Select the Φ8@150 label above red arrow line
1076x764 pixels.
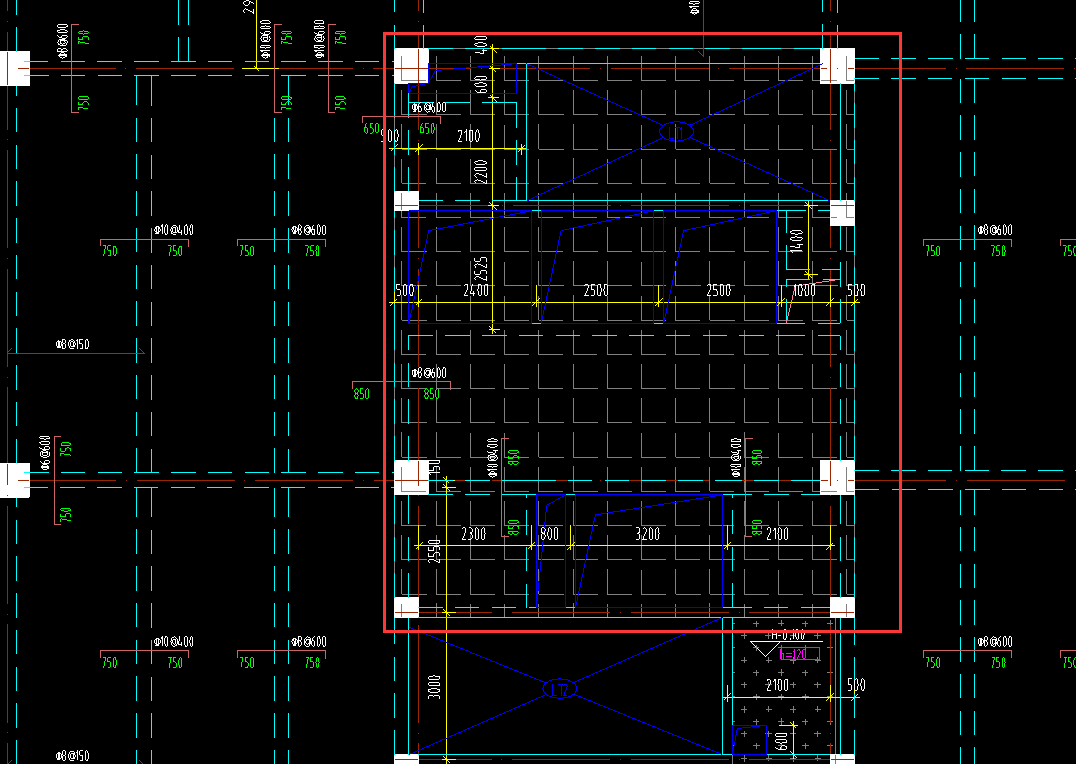tap(73, 344)
